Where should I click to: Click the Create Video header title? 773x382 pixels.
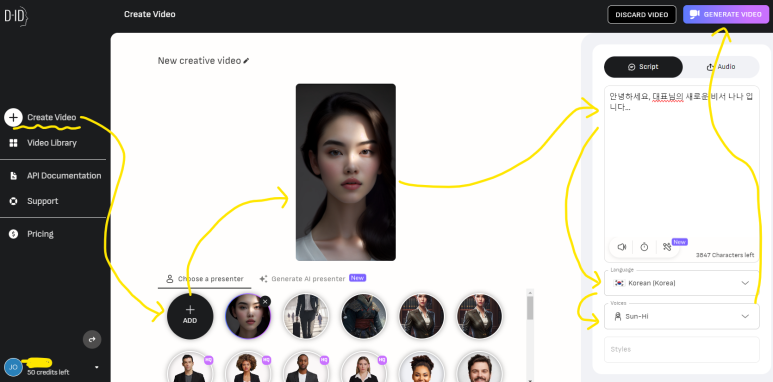(149, 14)
